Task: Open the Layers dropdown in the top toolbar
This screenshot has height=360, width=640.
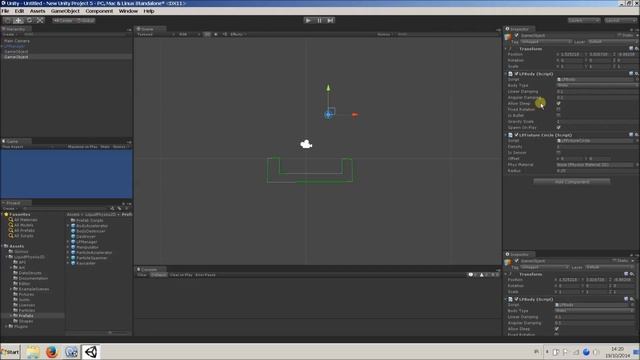Action: (x=584, y=20)
